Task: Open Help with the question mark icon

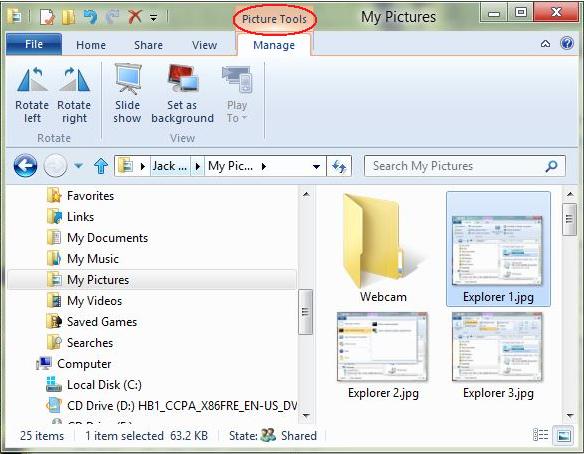Action: pyautogui.click(x=567, y=44)
